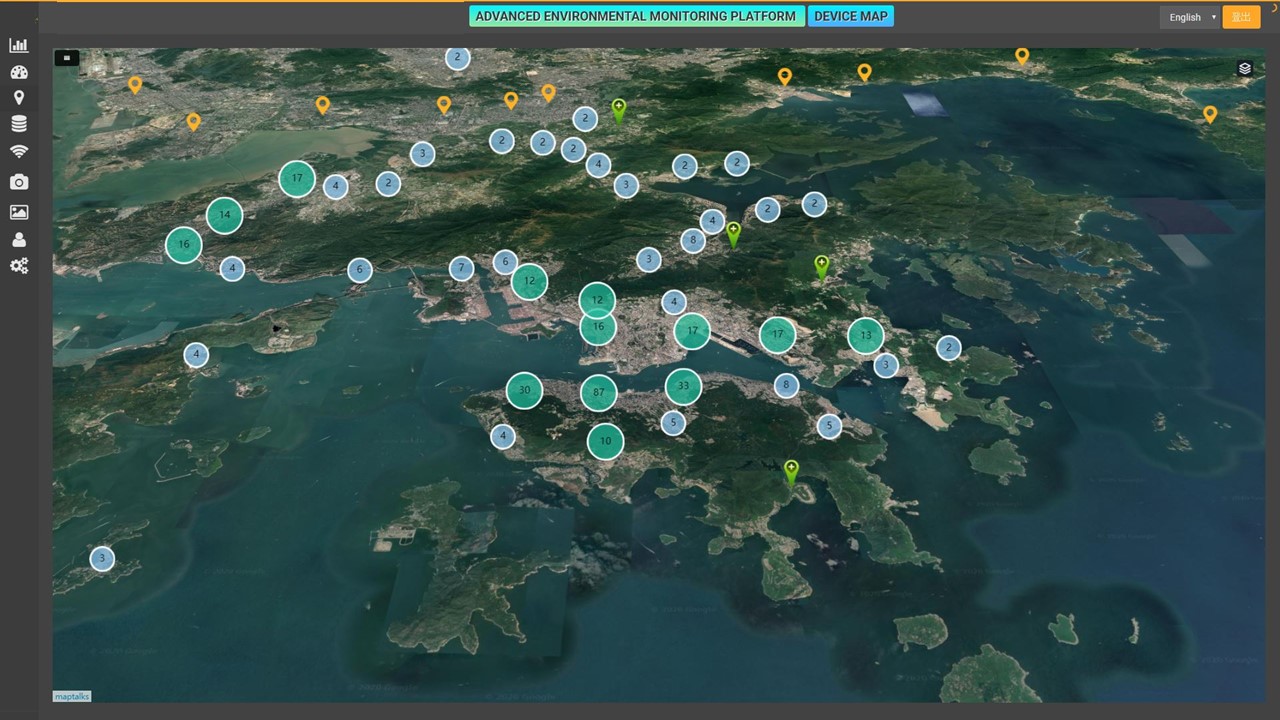Expand the cluster marked 30 on the map

pos(524,390)
